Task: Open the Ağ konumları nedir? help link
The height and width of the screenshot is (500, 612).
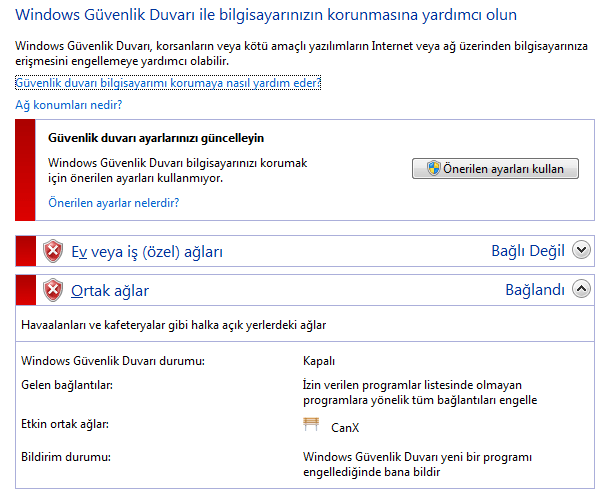Action: tap(69, 105)
